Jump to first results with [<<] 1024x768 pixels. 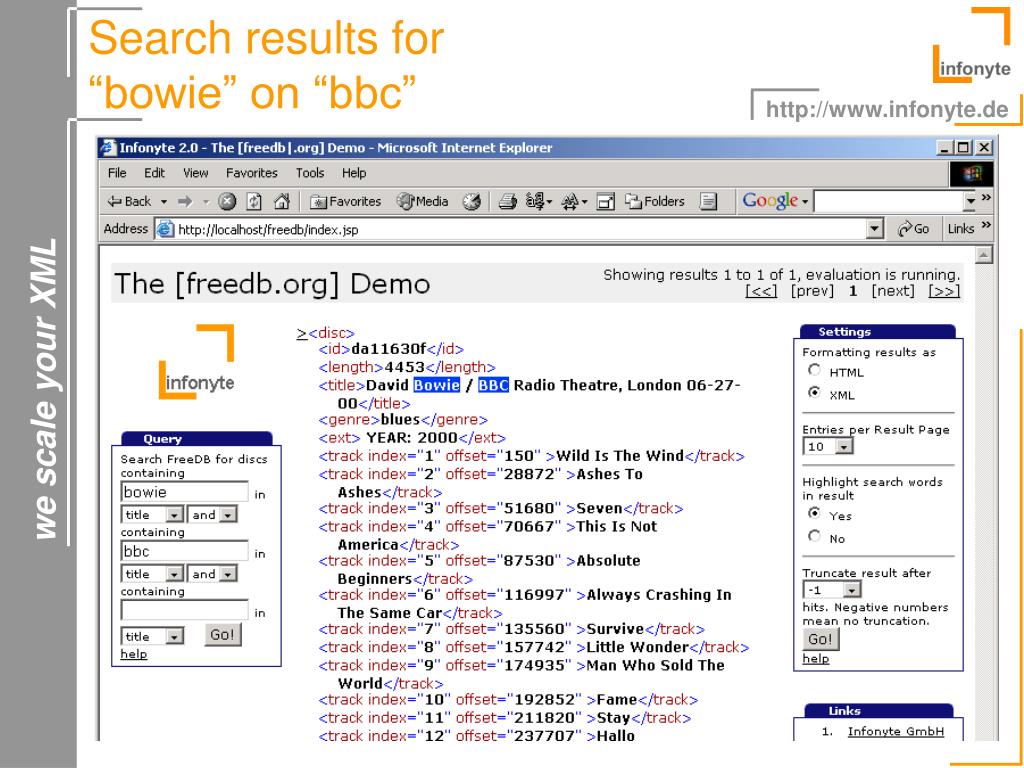point(761,291)
